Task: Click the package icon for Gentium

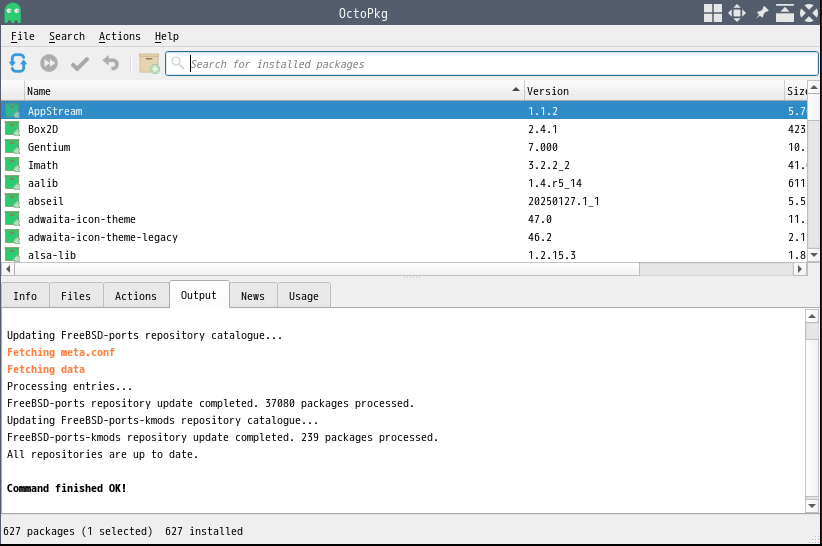Action: [x=12, y=147]
